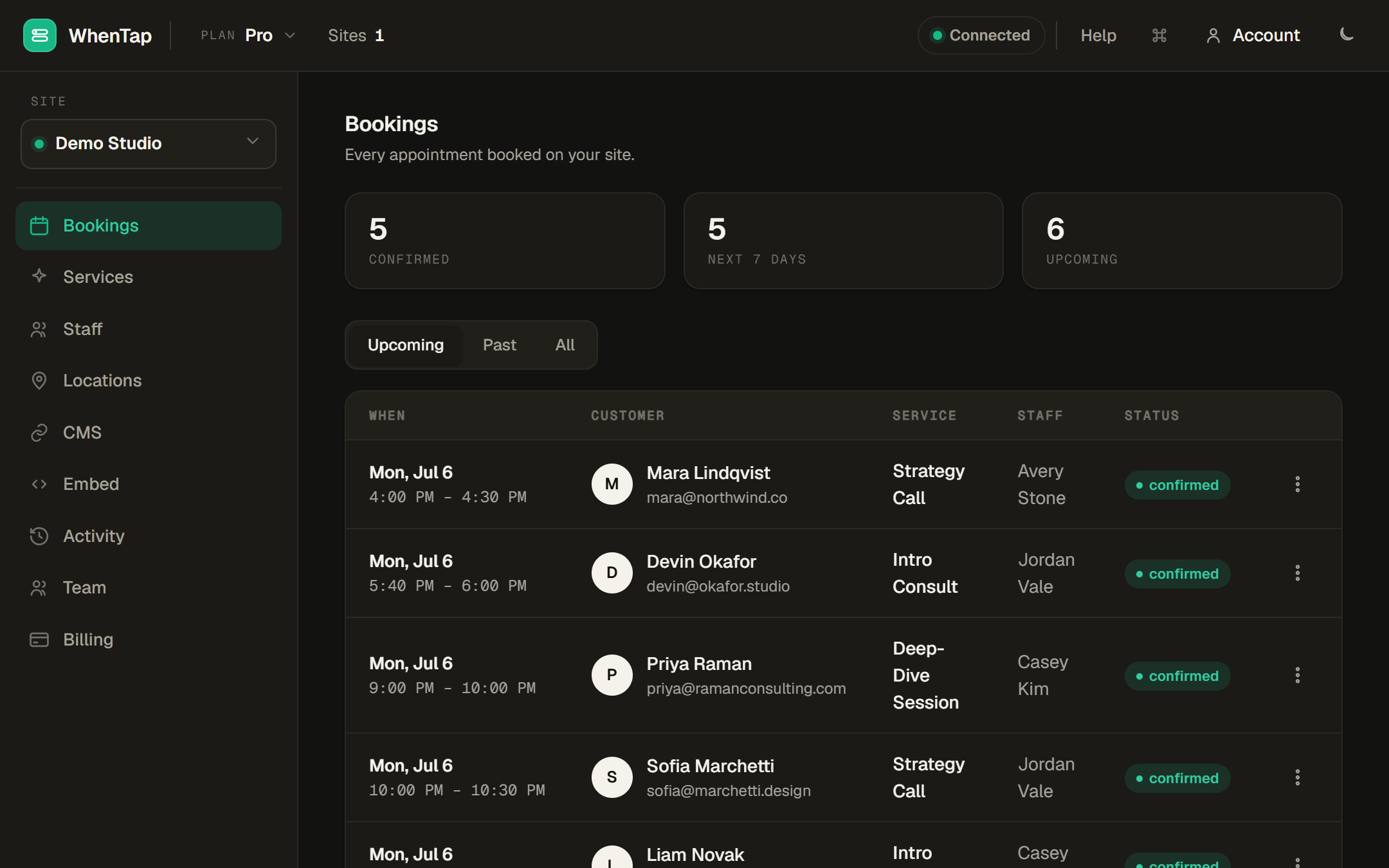Click Sofia Marchetti's avatar S

612,777
